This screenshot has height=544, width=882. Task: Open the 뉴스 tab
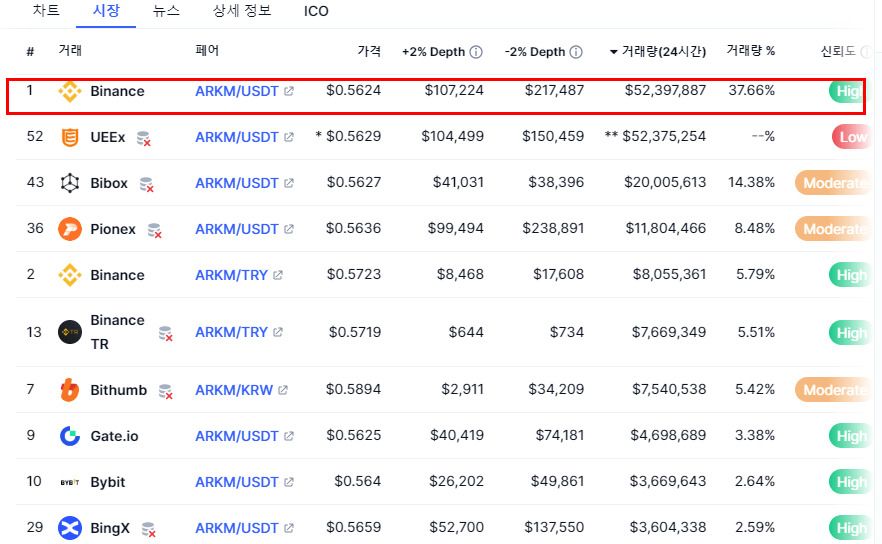[166, 12]
